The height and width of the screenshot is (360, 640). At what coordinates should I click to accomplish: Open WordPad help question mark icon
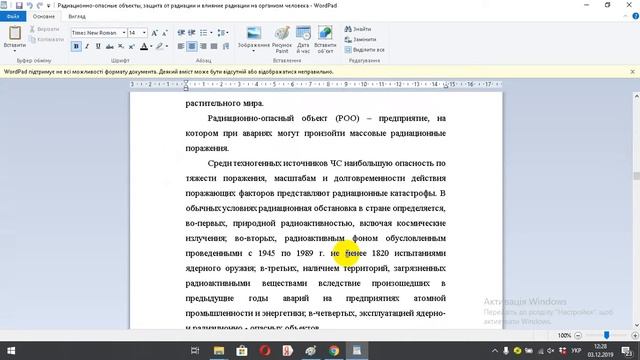636,16
